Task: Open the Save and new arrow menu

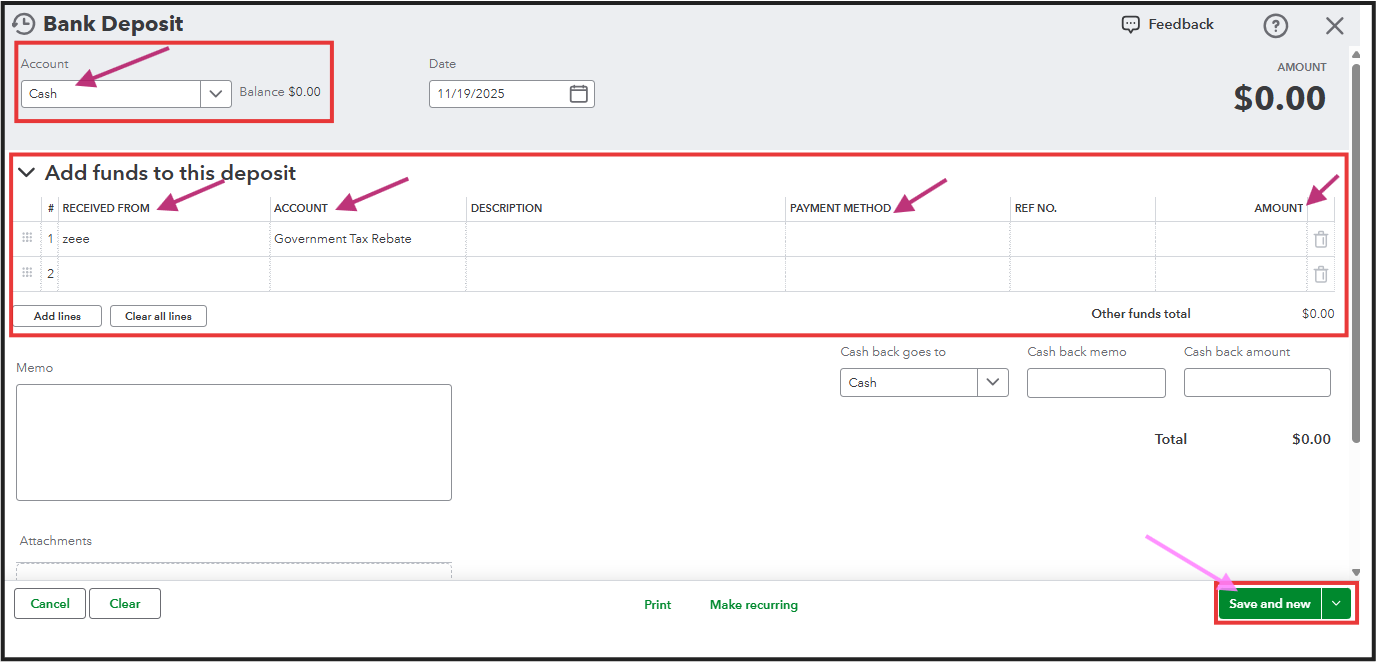Action: [1336, 604]
